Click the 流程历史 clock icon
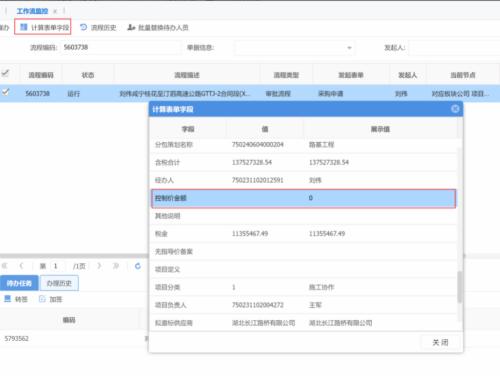Screen dimensions: 500x376 point(84,27)
